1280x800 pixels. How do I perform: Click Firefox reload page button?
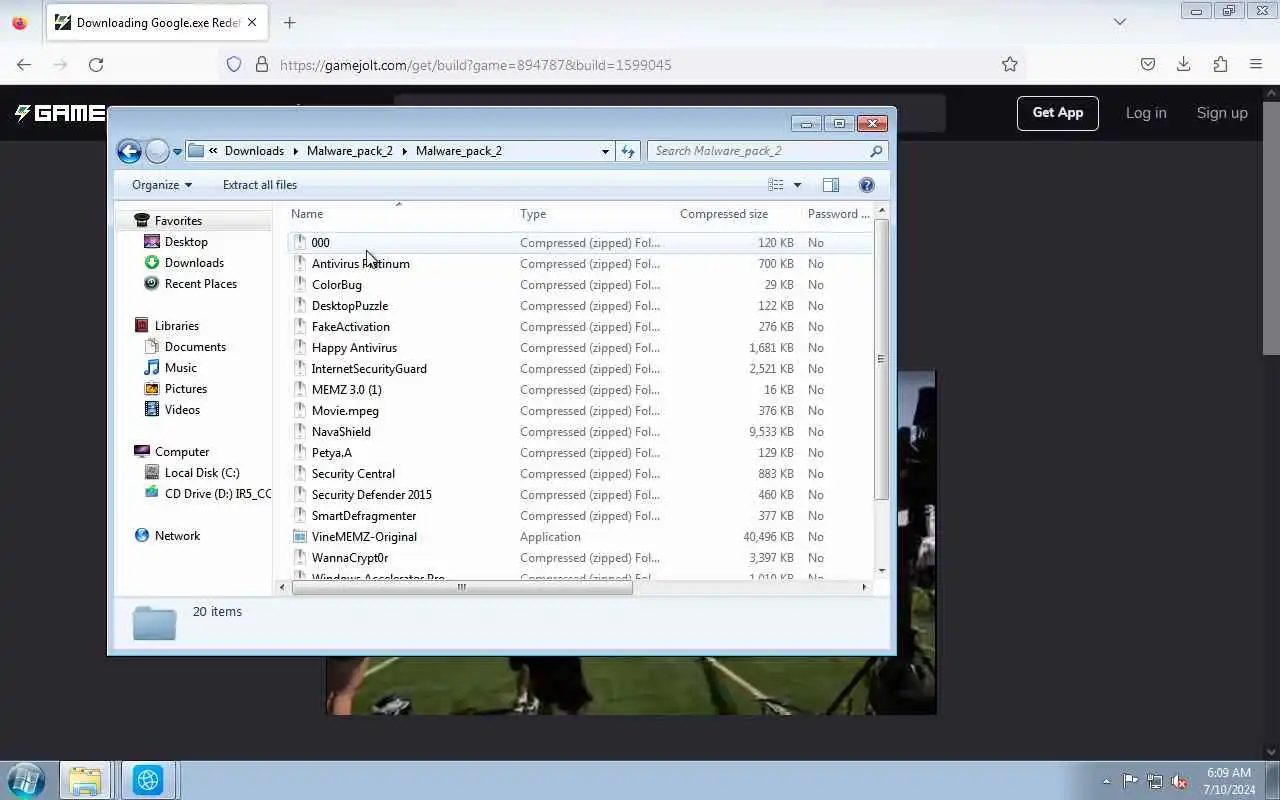click(96, 65)
